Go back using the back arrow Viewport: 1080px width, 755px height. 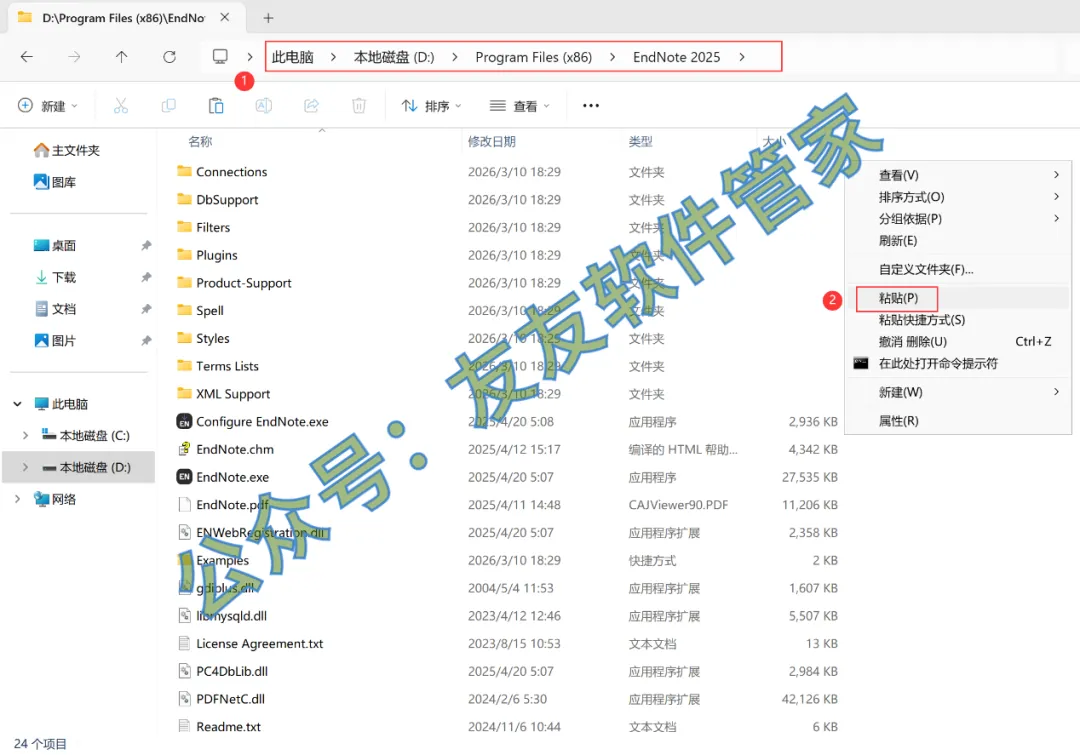(27, 56)
